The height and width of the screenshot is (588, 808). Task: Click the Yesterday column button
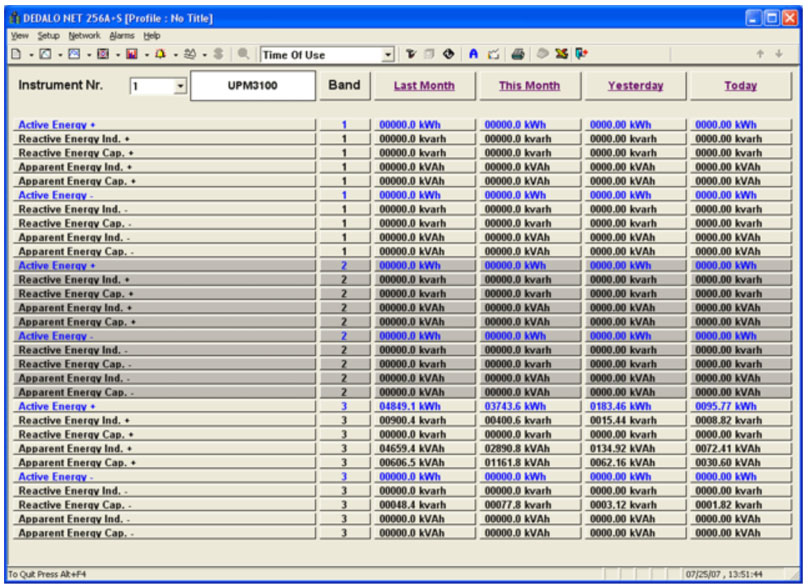[635, 86]
